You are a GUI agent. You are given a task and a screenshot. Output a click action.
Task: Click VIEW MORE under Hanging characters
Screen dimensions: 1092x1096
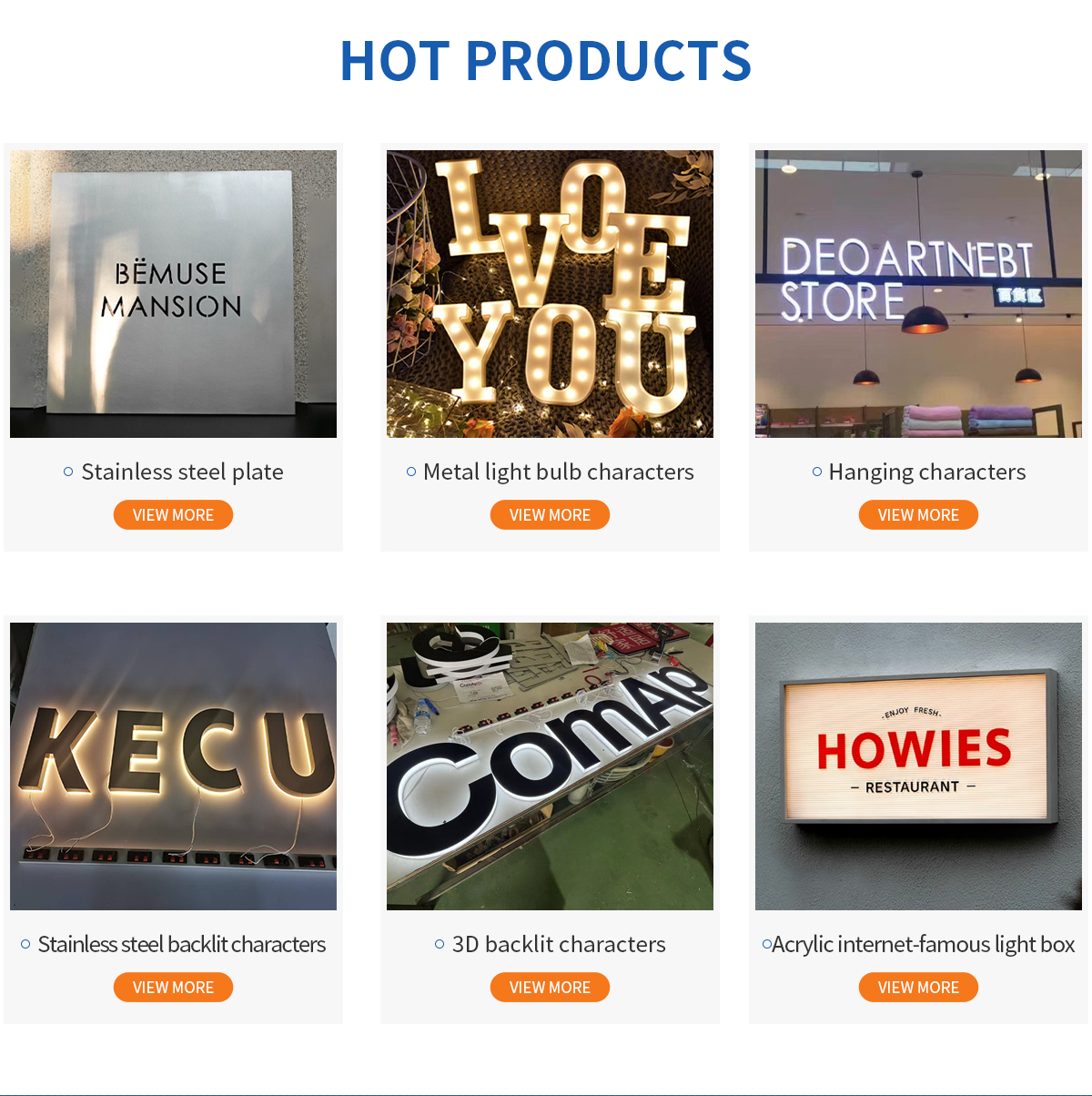pos(918,515)
